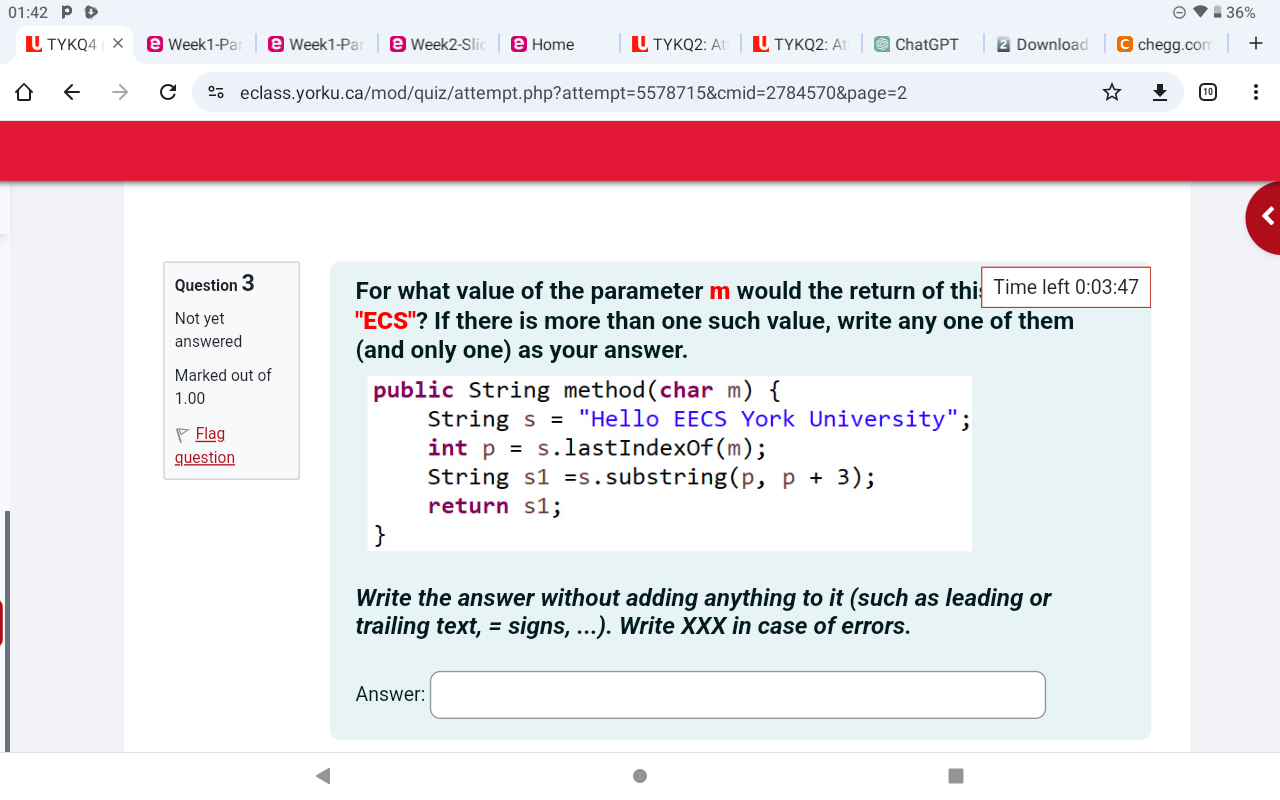Viewport: 1280px width, 800px height.
Task: Tap the home icon in the browser toolbar
Action: point(23,92)
